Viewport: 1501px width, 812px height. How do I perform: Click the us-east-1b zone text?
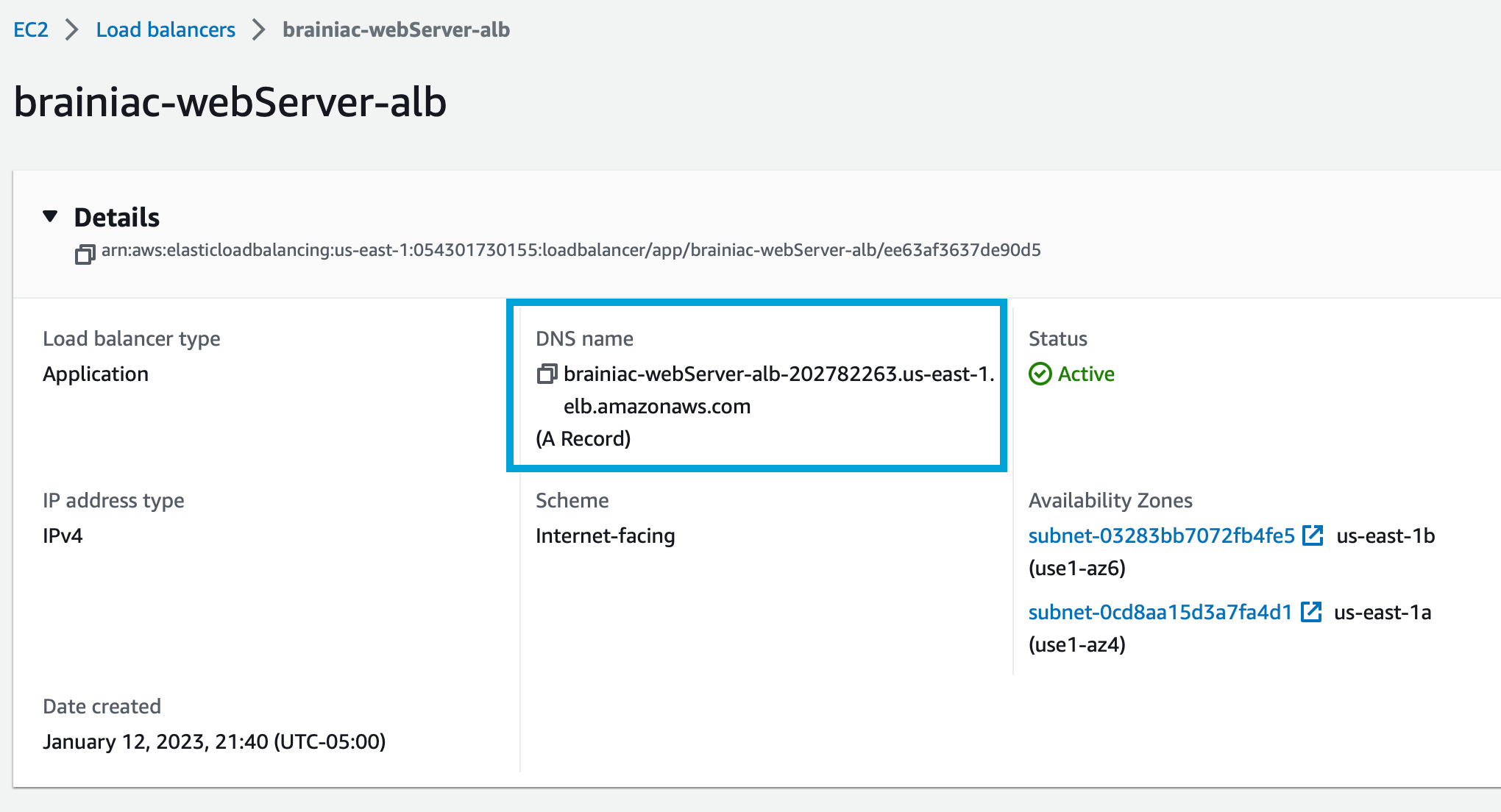[1385, 535]
